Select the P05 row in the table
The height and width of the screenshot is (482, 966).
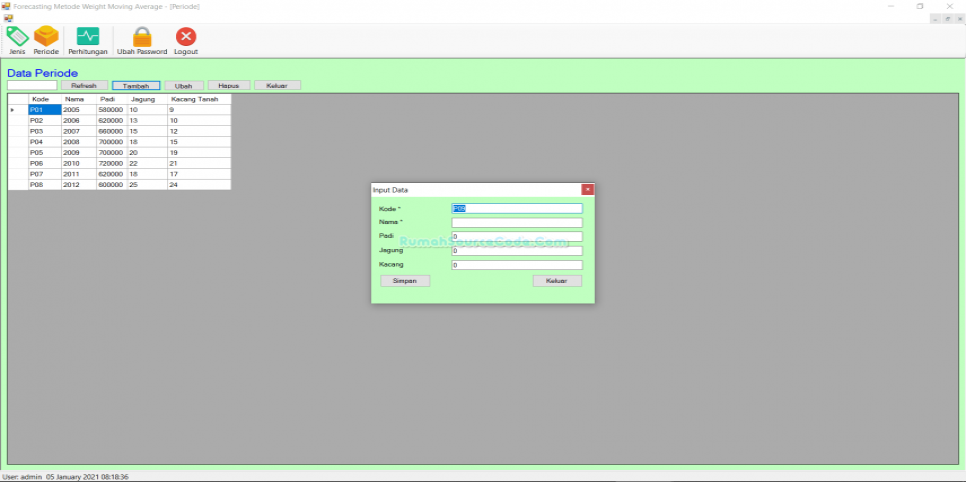(44, 152)
